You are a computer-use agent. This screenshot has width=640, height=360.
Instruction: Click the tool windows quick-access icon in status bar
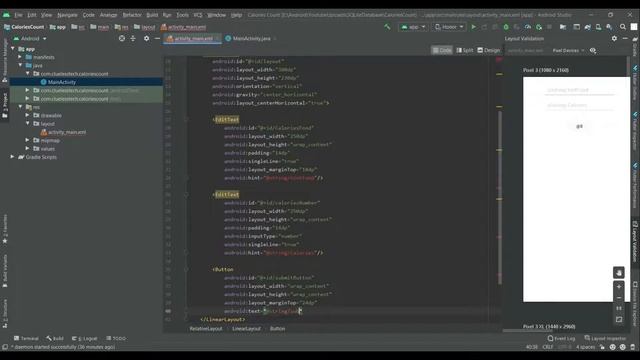[5, 347]
